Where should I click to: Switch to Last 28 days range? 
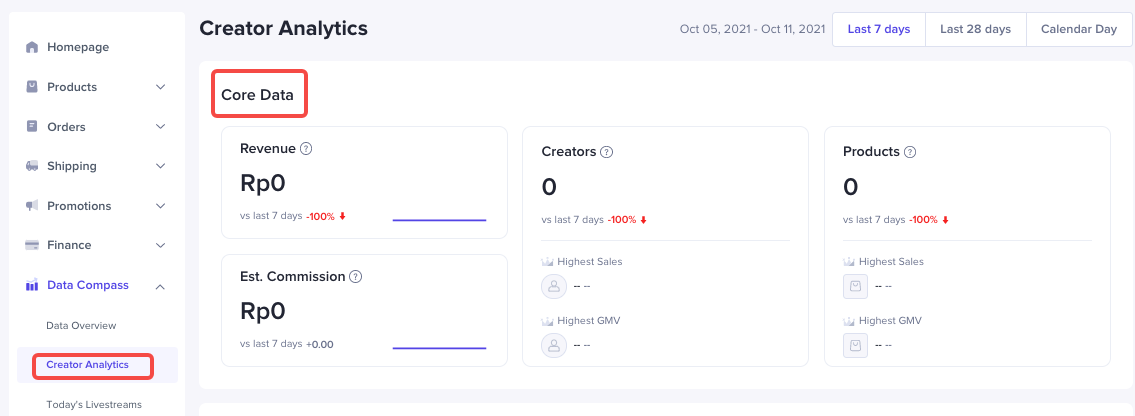(x=975, y=29)
